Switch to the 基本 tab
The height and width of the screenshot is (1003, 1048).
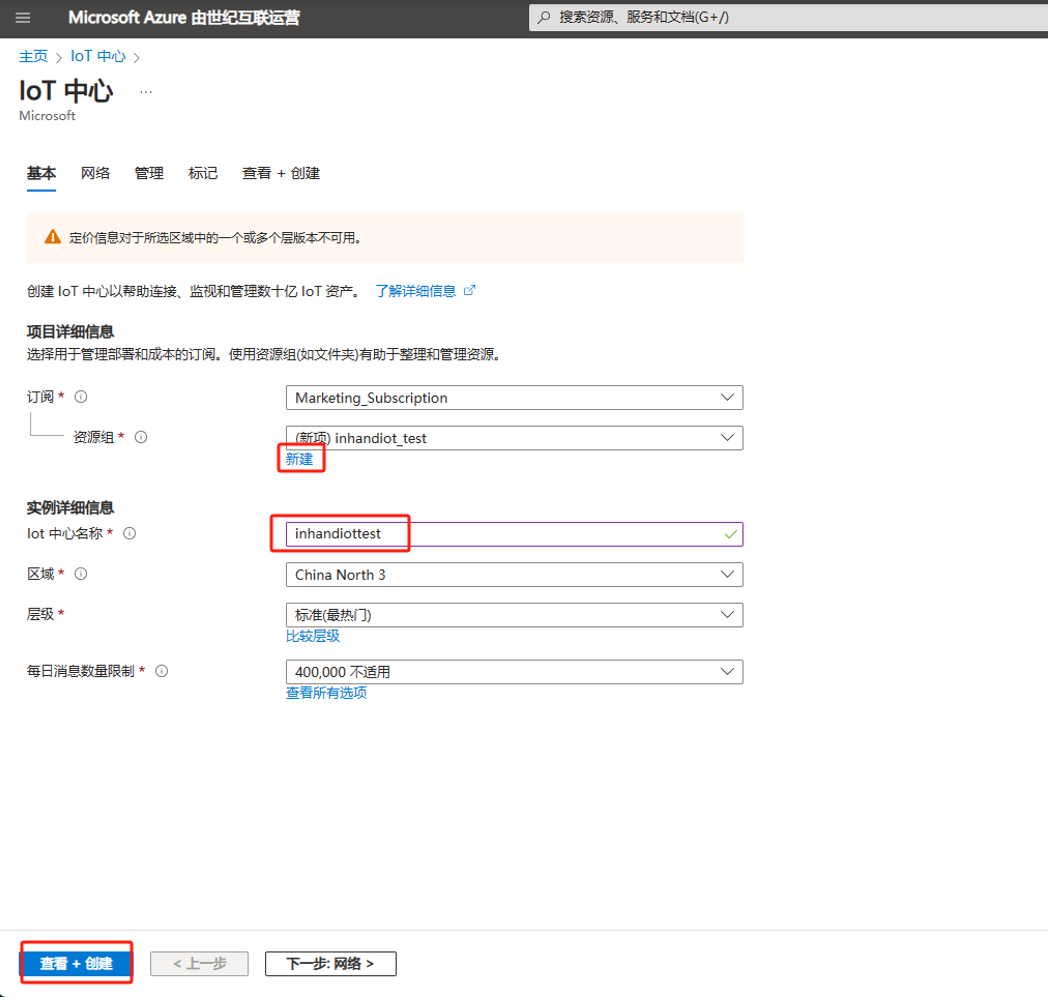pyautogui.click(x=41, y=174)
